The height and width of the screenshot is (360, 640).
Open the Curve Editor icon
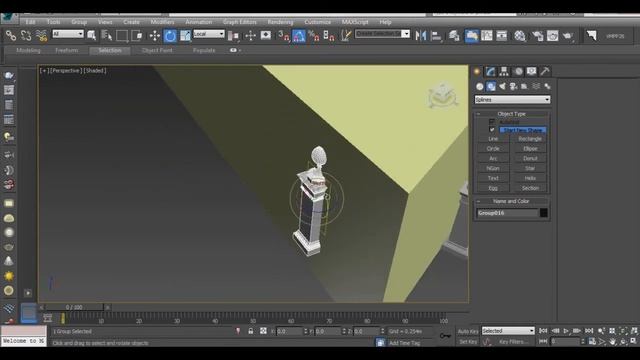coord(487,36)
